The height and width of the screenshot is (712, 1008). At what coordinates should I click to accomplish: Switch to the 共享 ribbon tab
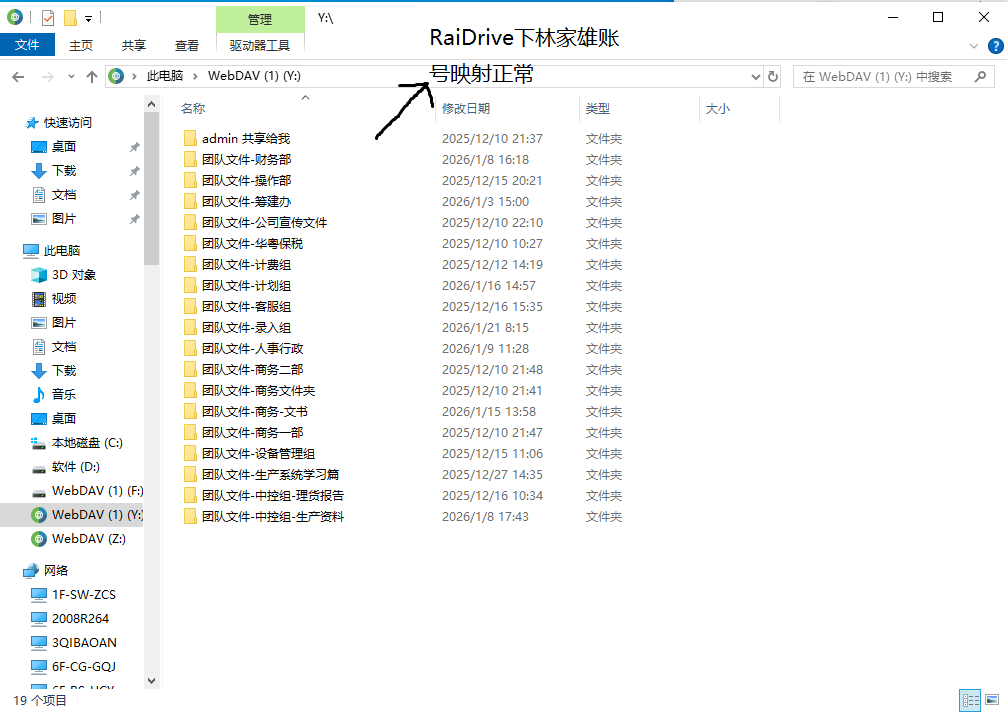point(134,46)
